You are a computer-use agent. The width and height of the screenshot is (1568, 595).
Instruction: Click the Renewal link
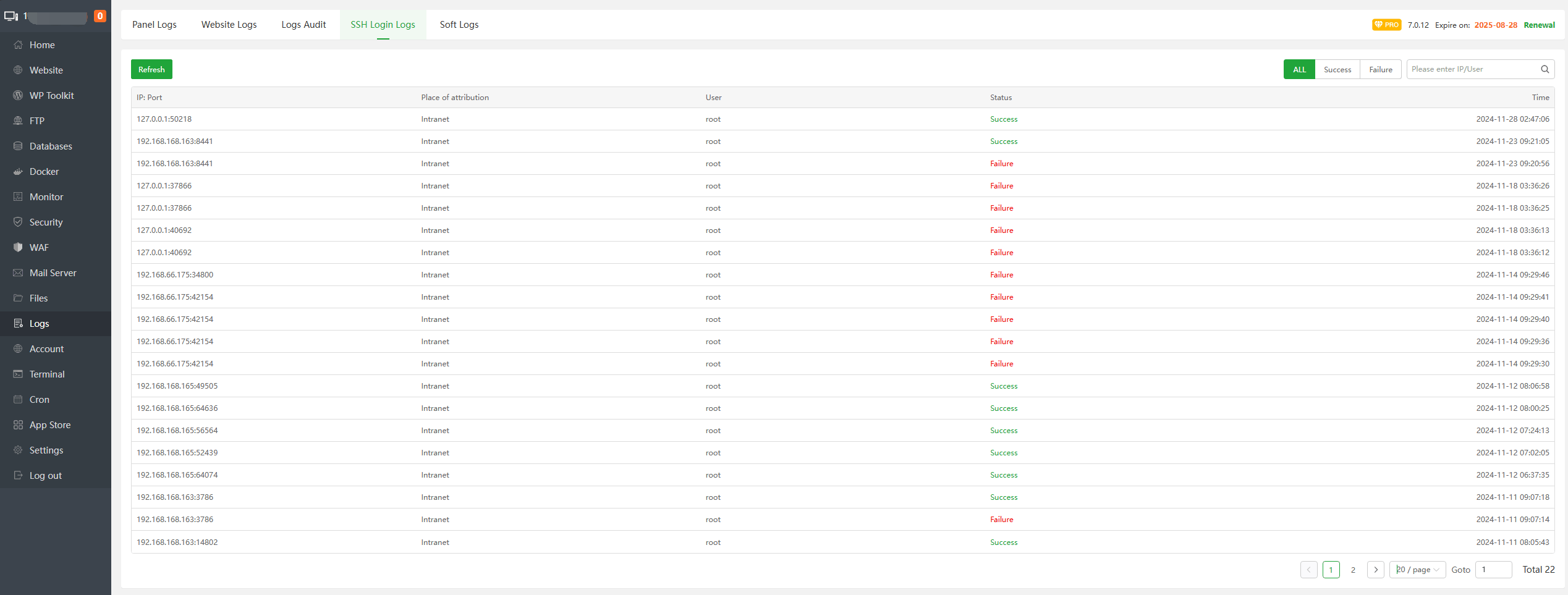[x=1539, y=25]
